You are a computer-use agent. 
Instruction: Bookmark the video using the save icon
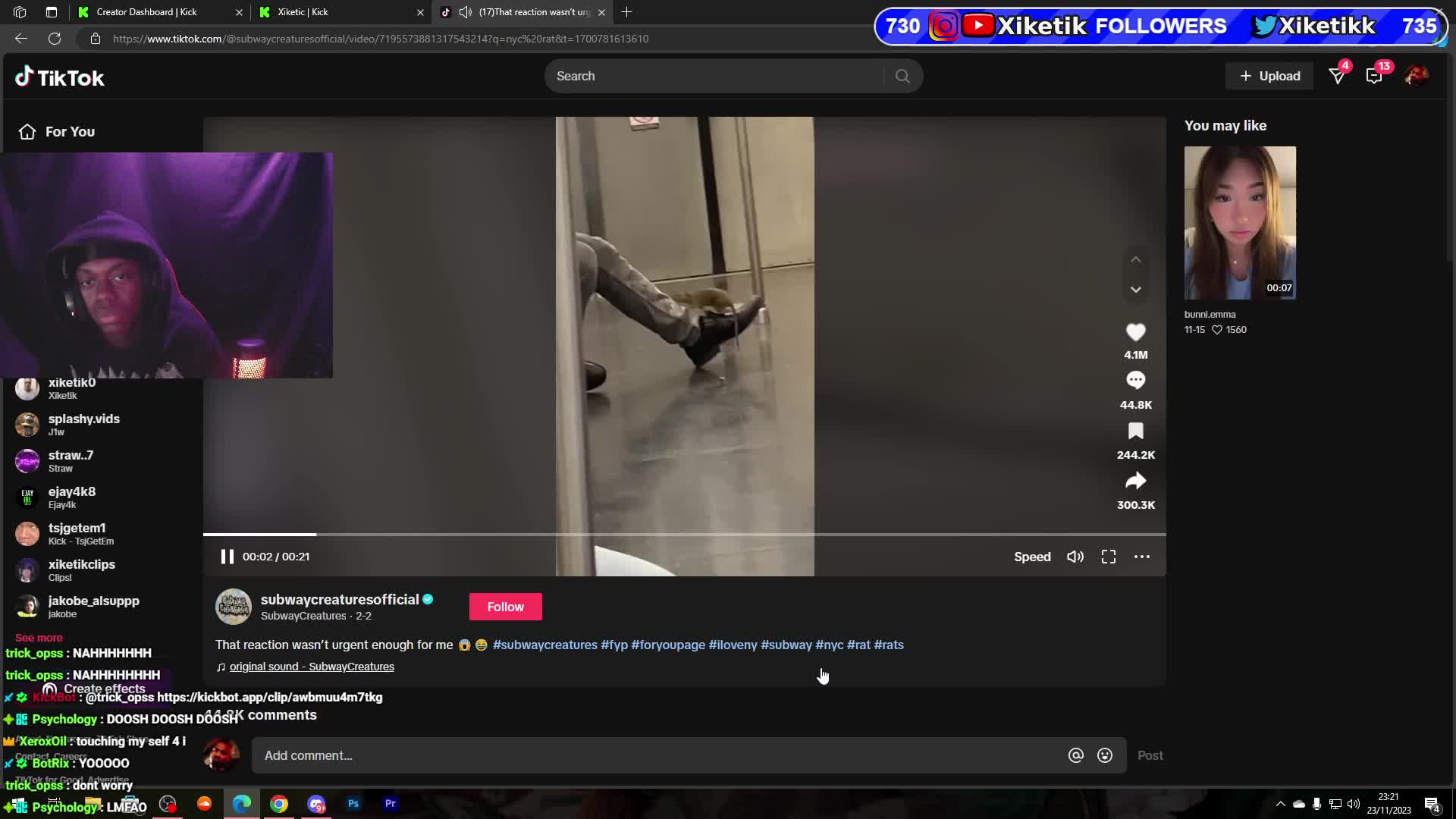(x=1135, y=431)
